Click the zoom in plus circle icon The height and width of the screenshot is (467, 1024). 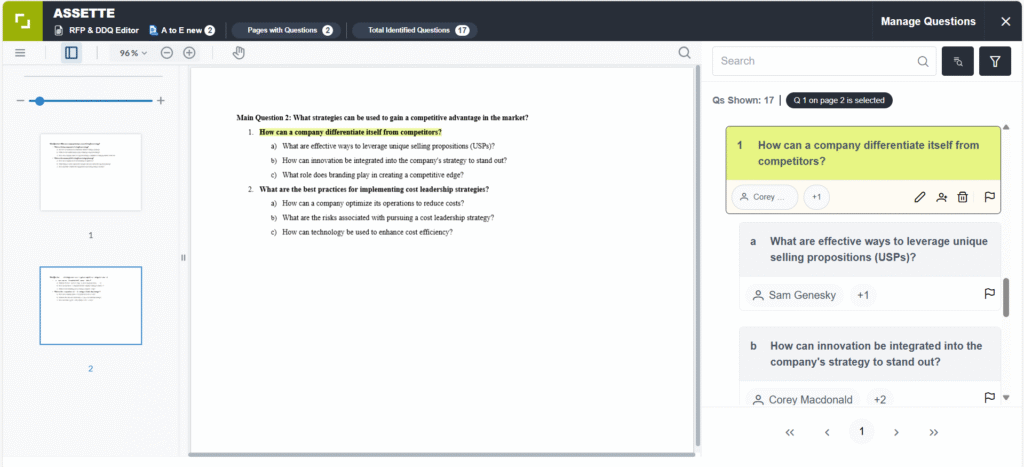point(189,53)
